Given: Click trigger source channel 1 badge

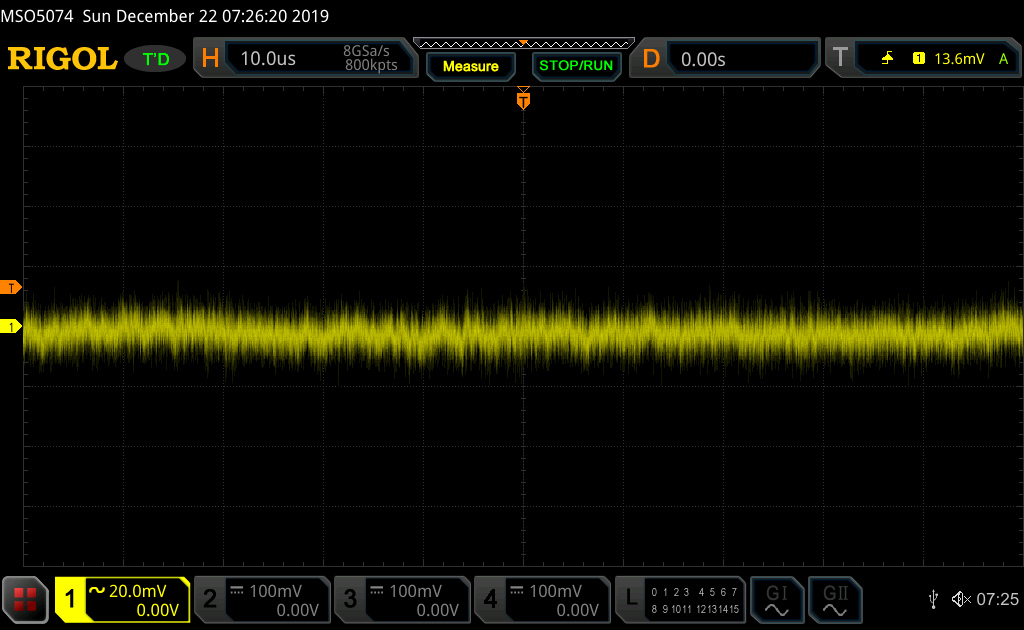Looking at the screenshot, I should [x=919, y=59].
